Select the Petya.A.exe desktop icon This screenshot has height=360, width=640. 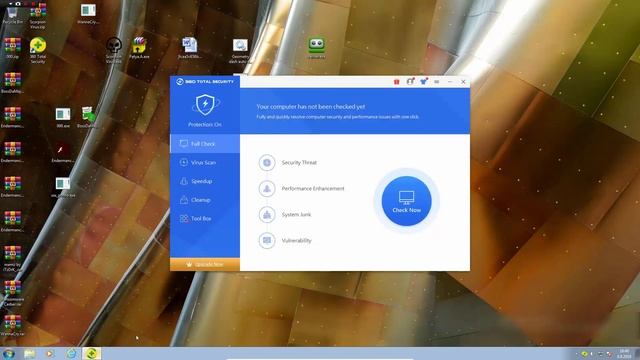139,47
